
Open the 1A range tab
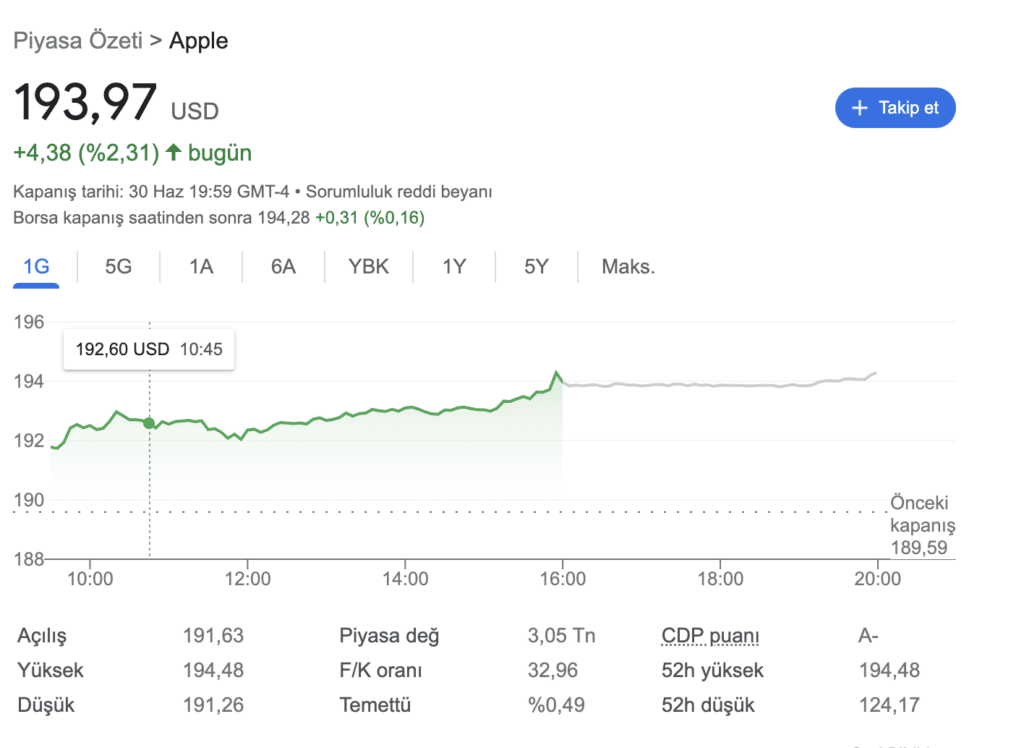pyautogui.click(x=201, y=267)
